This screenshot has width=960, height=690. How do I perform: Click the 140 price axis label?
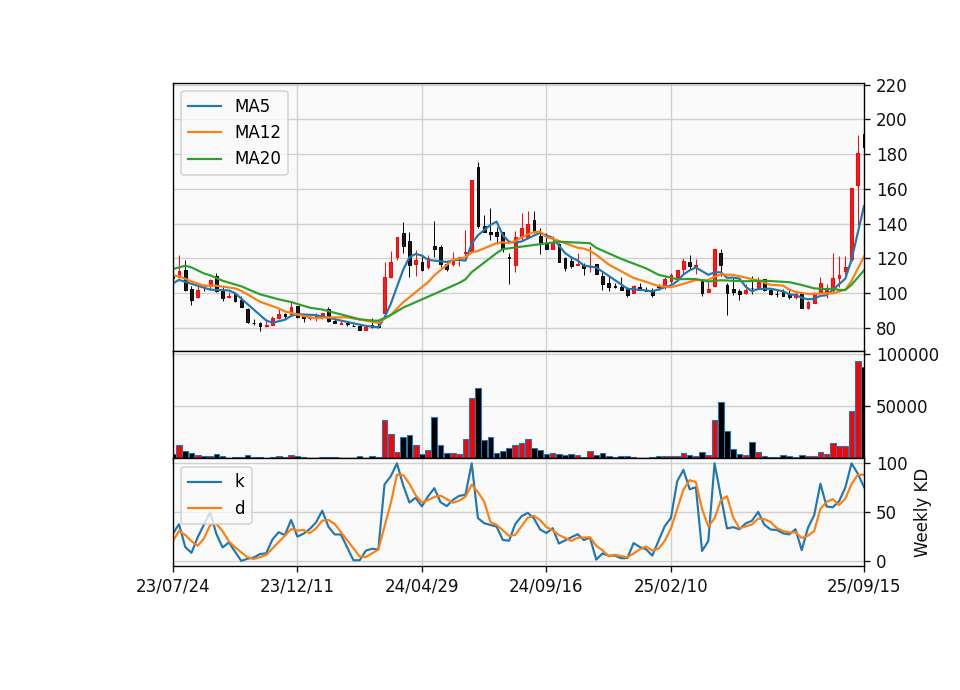click(x=891, y=225)
